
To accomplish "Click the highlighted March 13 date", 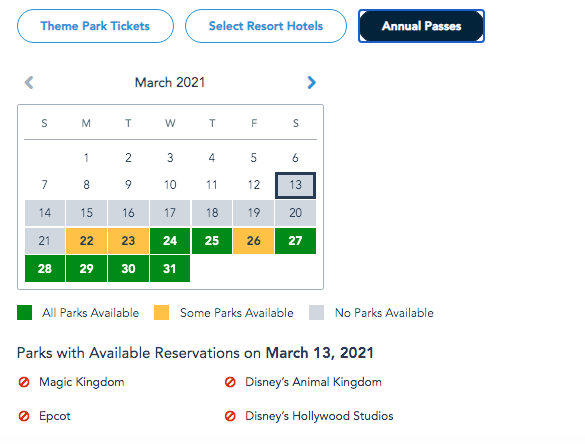I will point(295,185).
